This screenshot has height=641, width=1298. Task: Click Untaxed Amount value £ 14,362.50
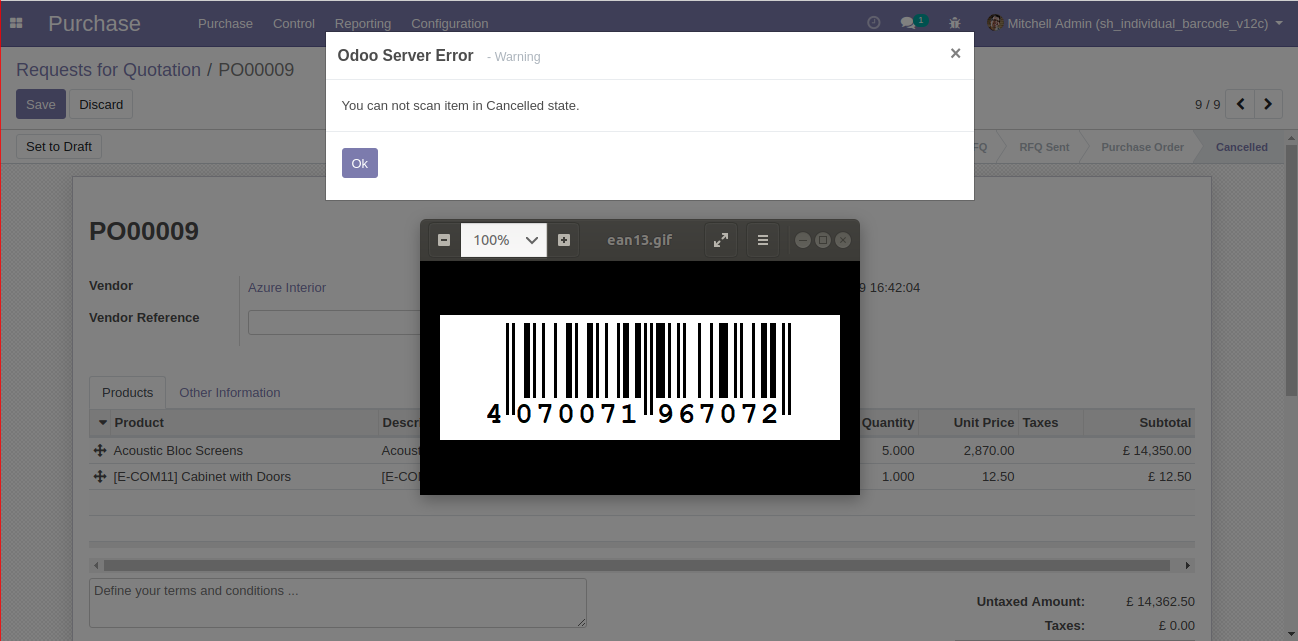1160,602
